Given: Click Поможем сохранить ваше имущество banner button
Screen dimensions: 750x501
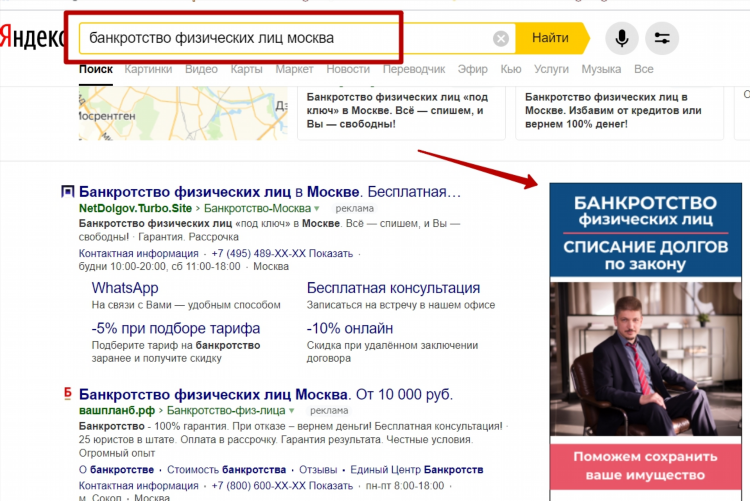Looking at the screenshot, I should tap(645, 466).
